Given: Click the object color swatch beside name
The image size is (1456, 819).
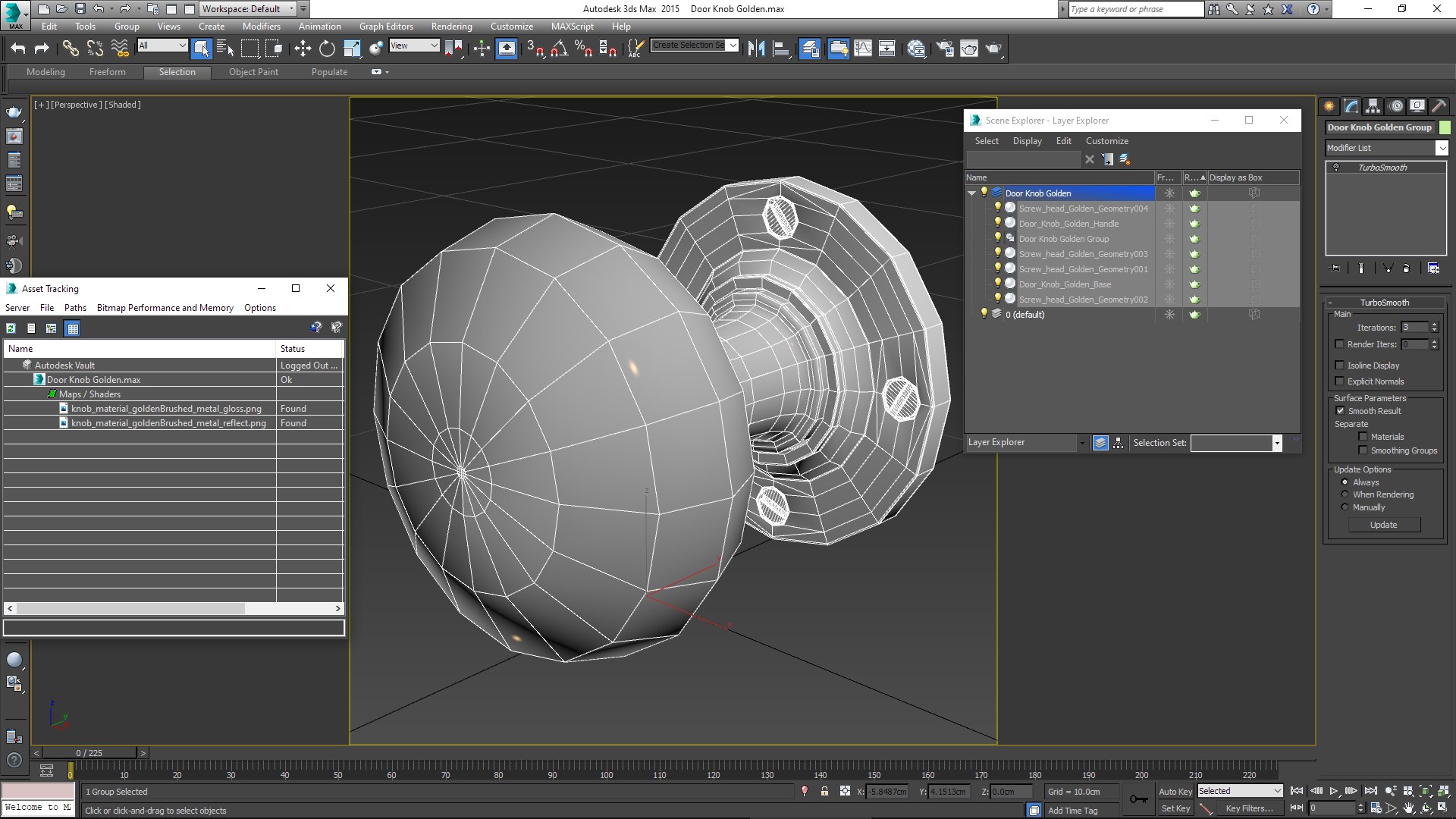Looking at the screenshot, I should (x=1445, y=127).
